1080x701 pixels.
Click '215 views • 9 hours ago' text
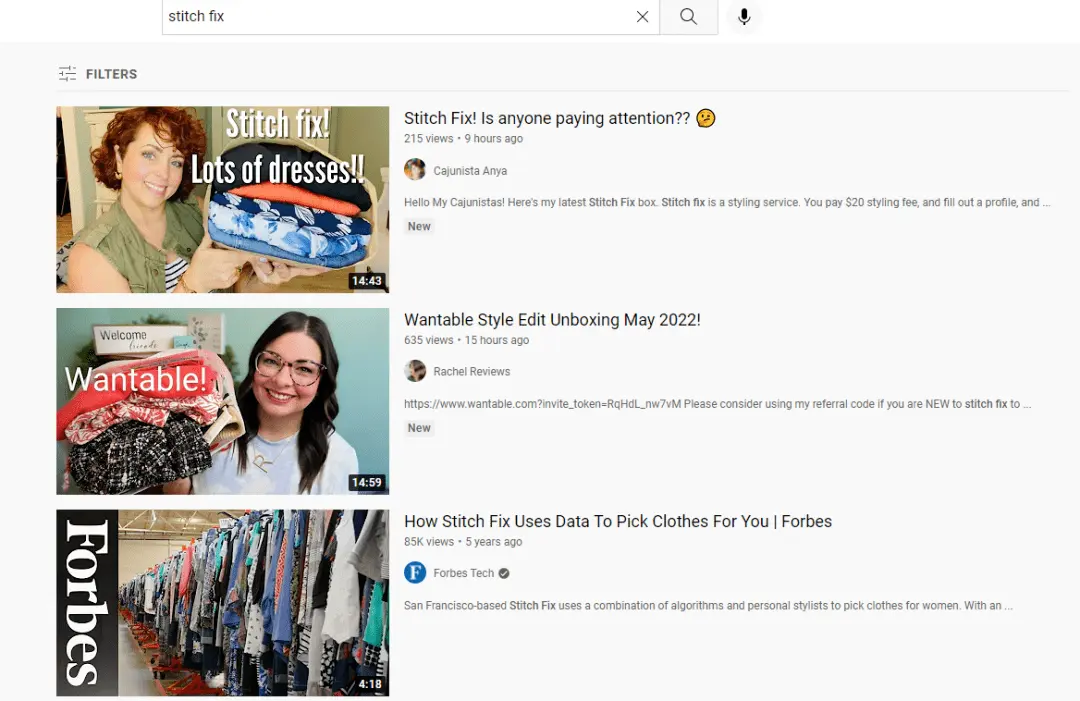coord(464,138)
